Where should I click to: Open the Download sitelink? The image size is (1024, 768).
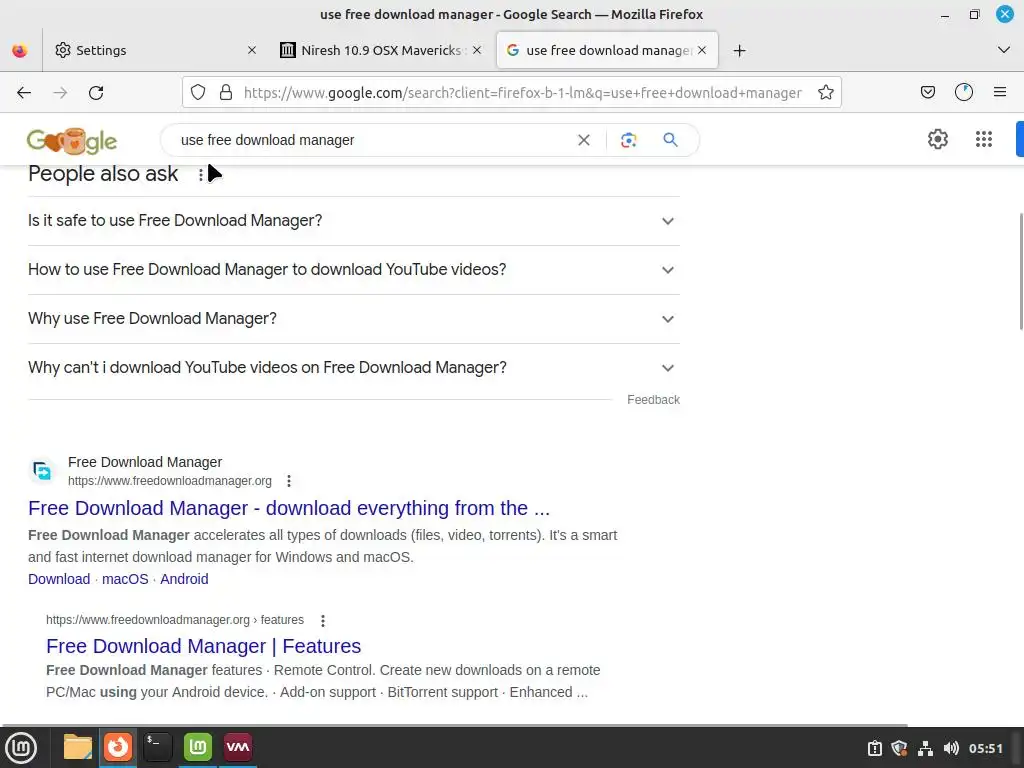tap(59, 579)
